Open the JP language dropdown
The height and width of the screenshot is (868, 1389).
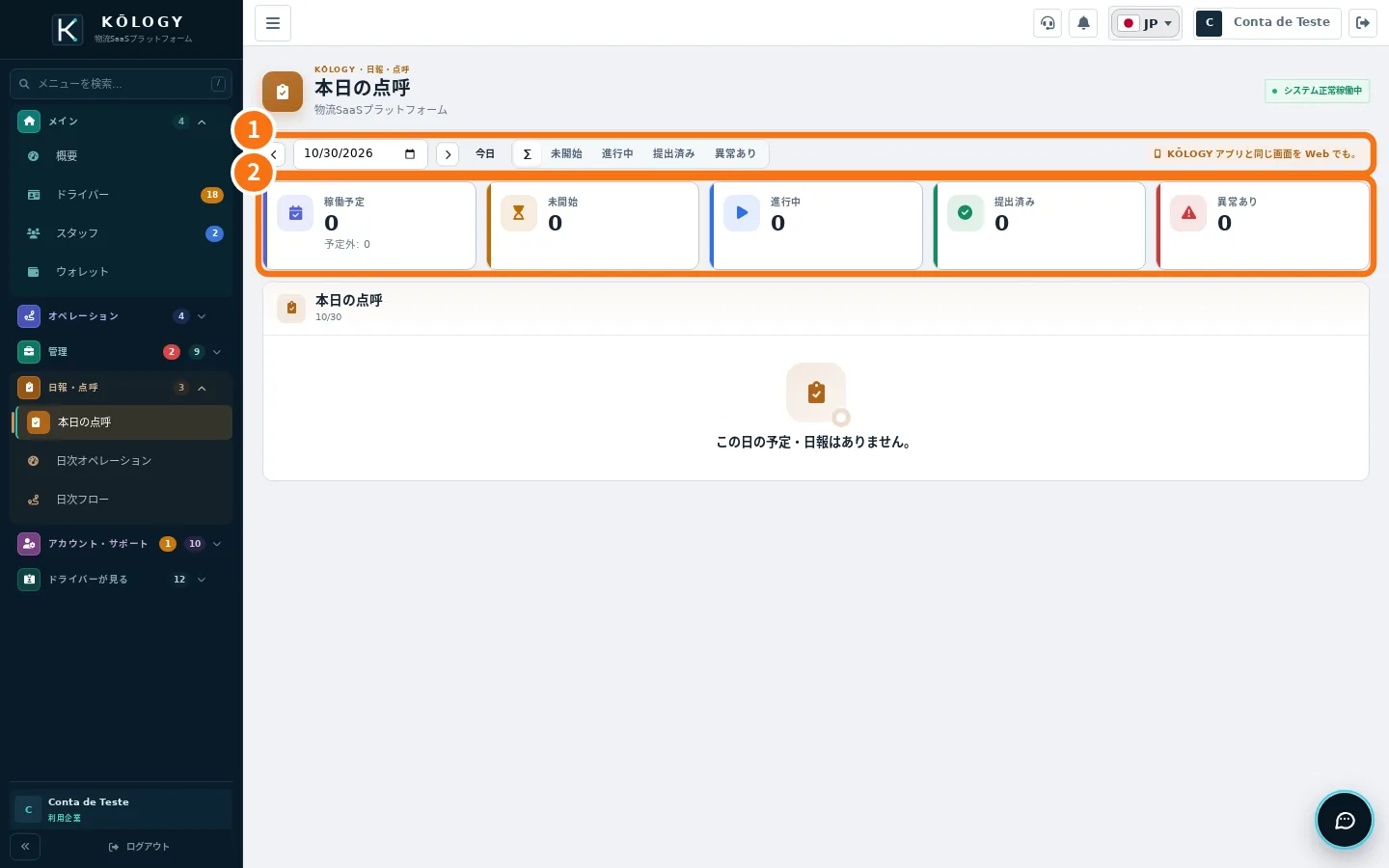[x=1145, y=23]
